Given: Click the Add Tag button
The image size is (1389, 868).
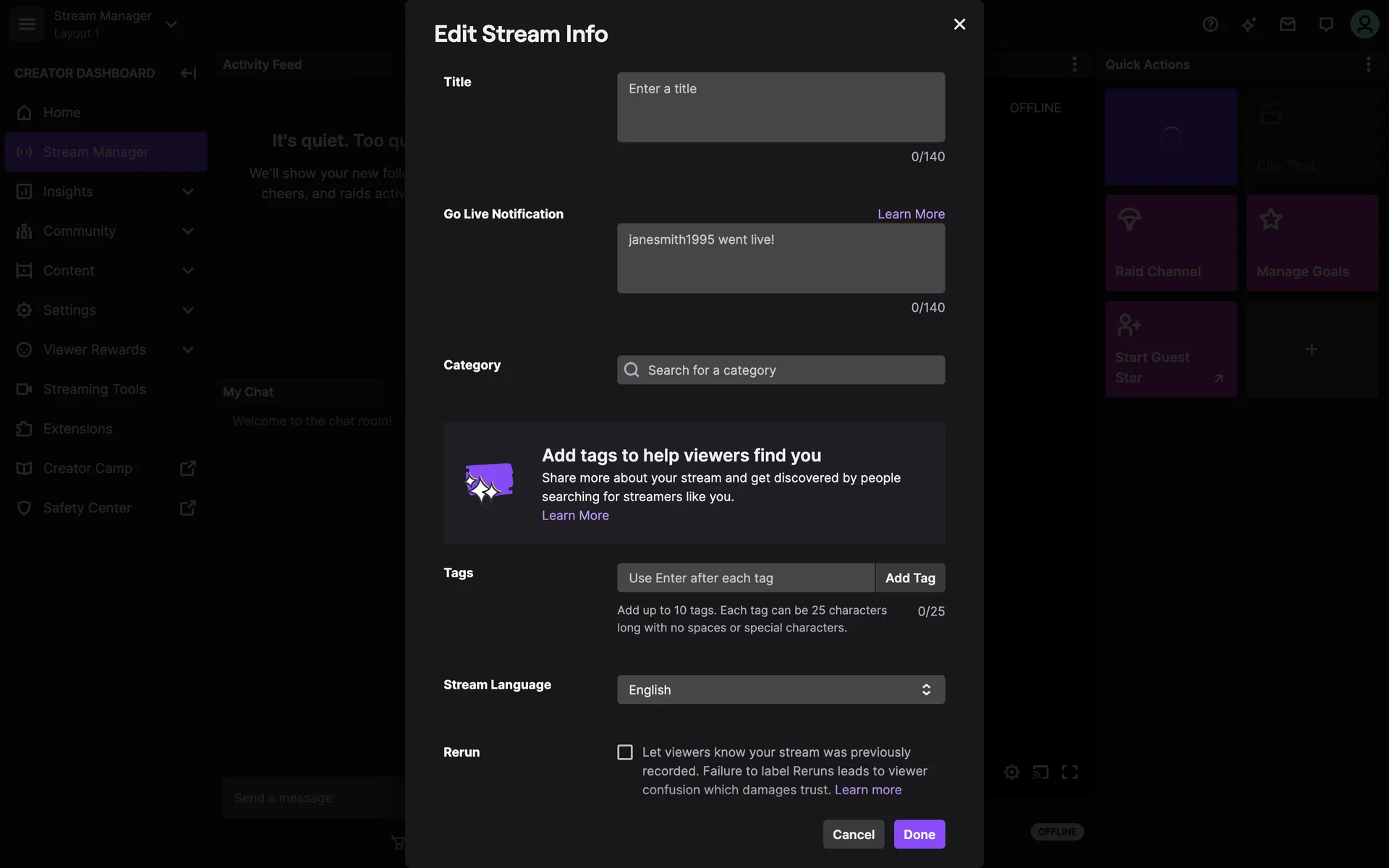Looking at the screenshot, I should pos(909,578).
